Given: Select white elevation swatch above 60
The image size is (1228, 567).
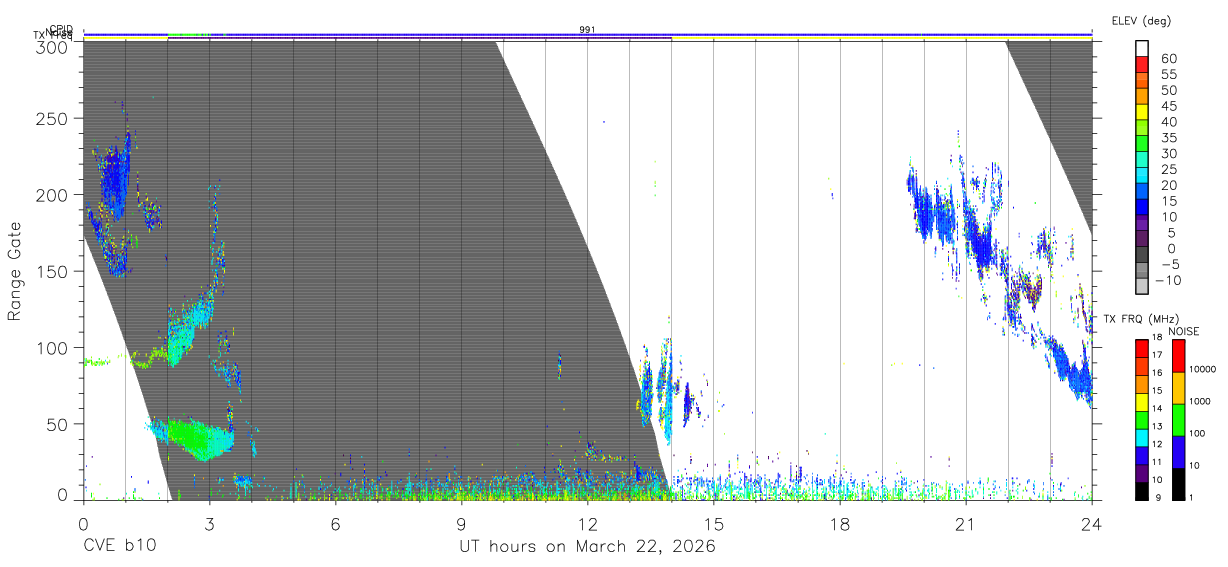Looking at the screenshot, I should pyautogui.click(x=1142, y=48).
